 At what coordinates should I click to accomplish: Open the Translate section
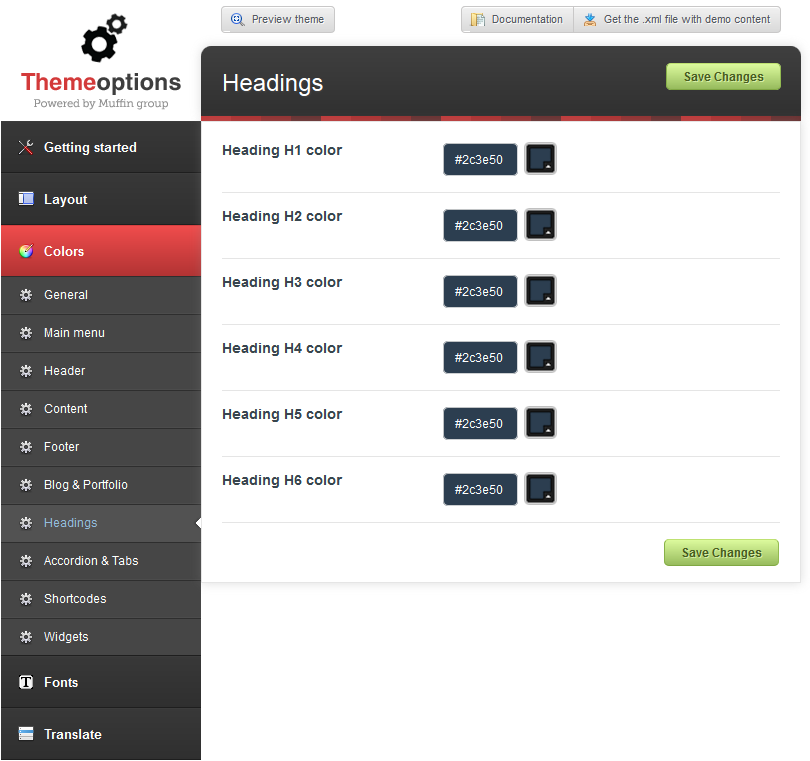click(101, 734)
